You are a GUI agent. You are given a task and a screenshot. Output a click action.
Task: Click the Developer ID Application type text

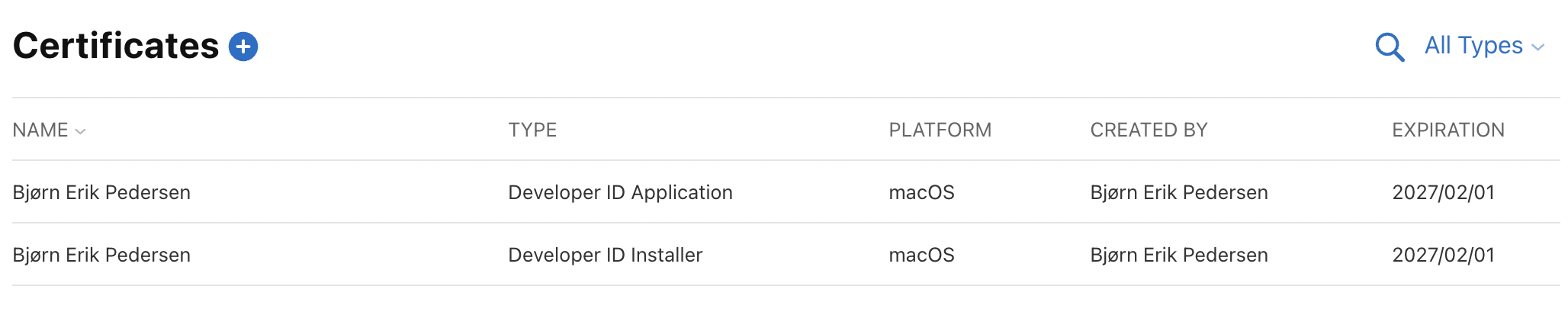pyautogui.click(x=620, y=192)
